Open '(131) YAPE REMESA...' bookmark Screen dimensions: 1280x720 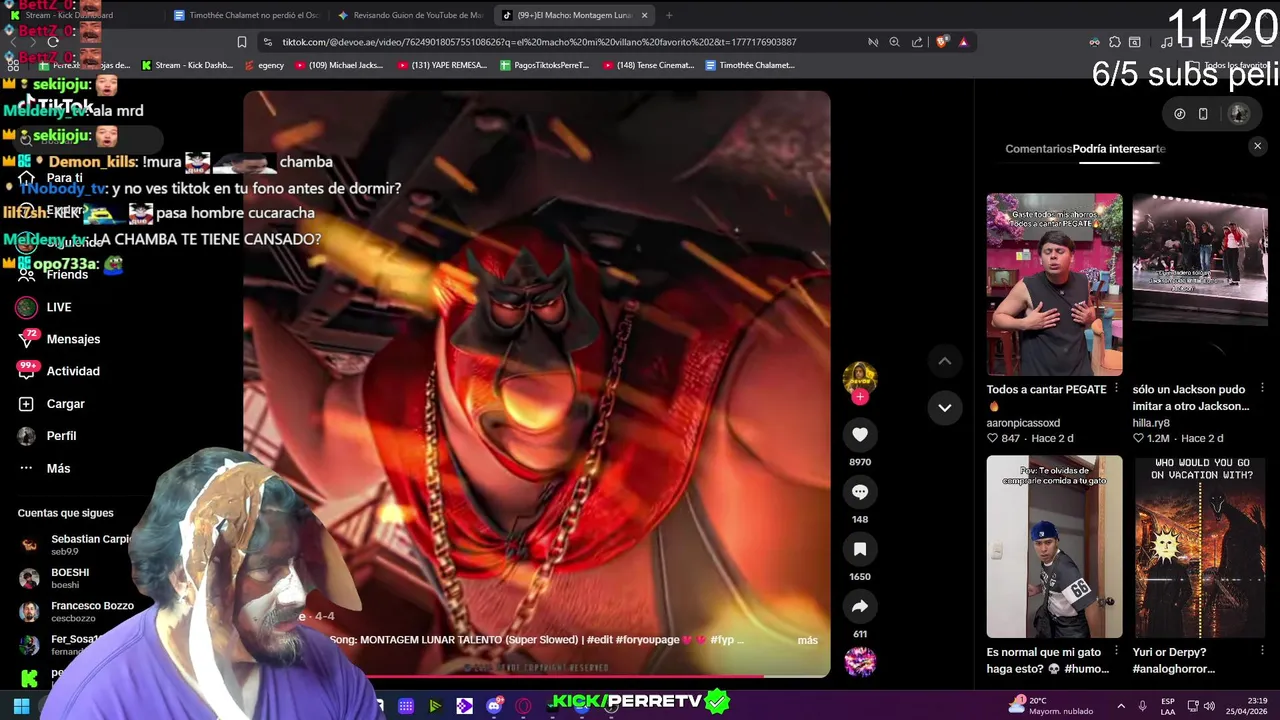click(x=442, y=65)
